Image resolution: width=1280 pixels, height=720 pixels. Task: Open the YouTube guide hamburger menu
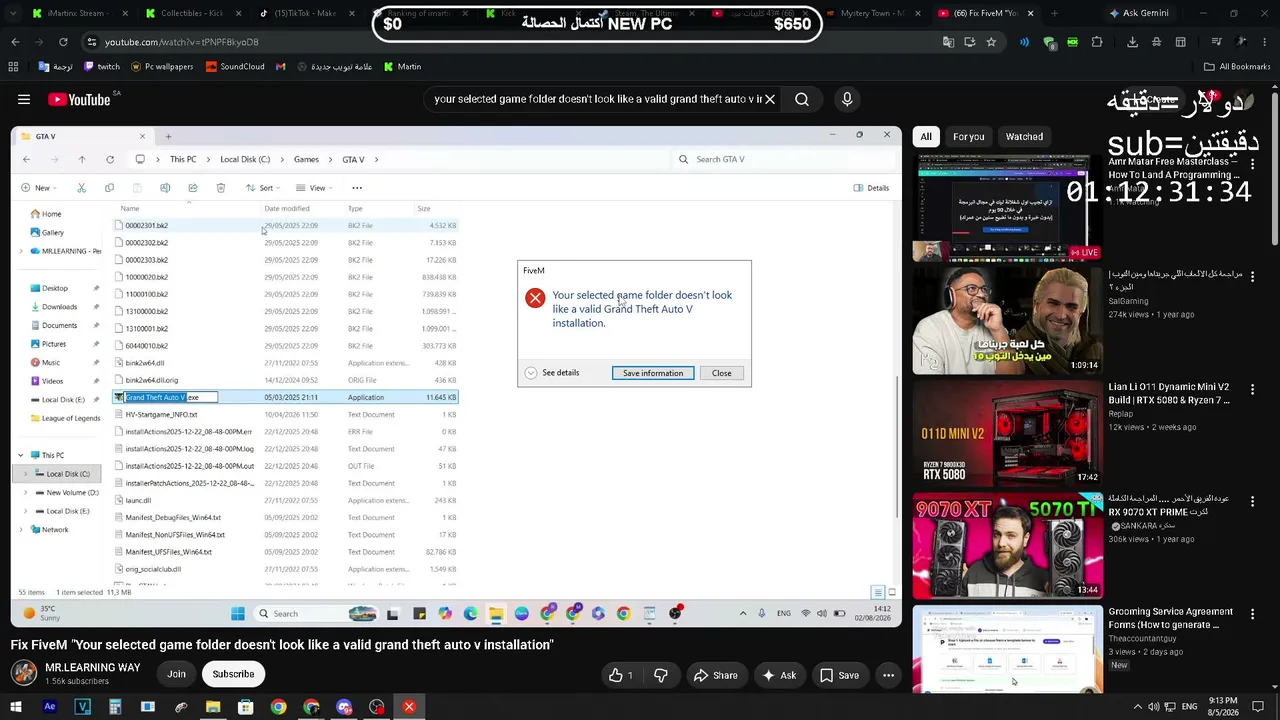coord(24,99)
